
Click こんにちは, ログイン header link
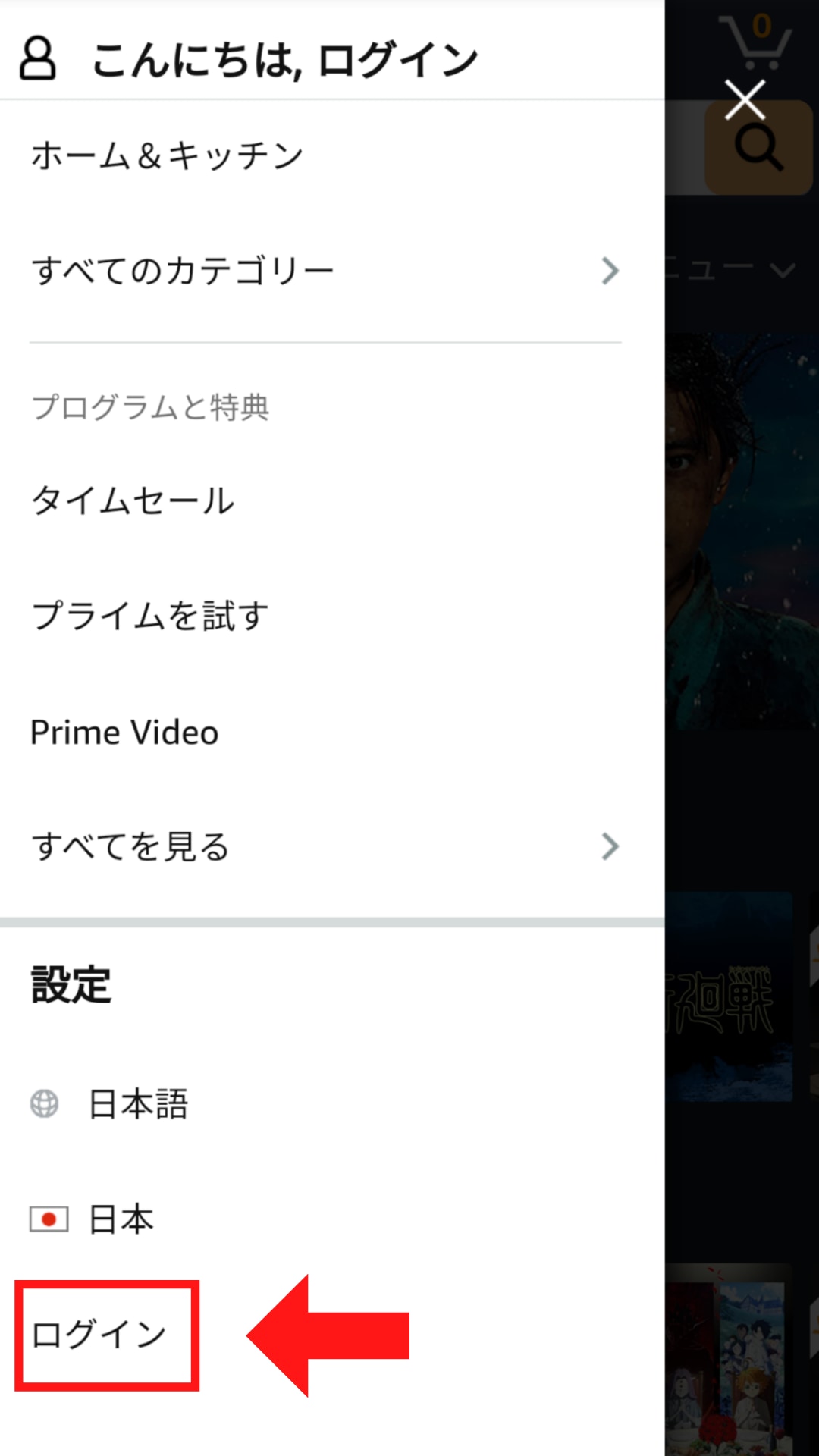pos(285,60)
